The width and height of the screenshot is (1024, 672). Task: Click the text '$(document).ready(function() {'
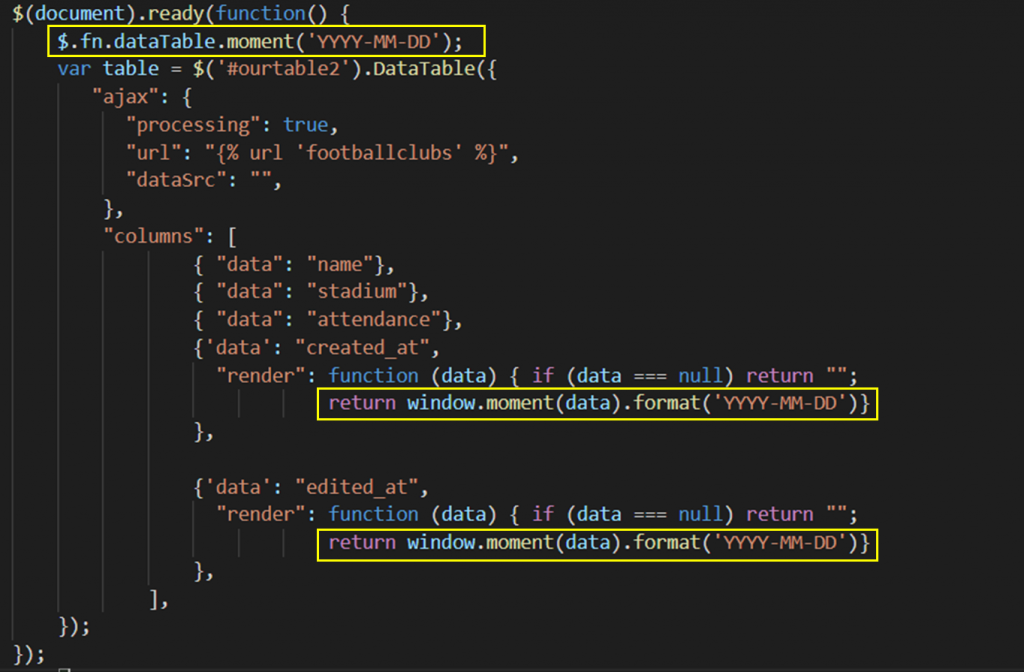(x=181, y=13)
